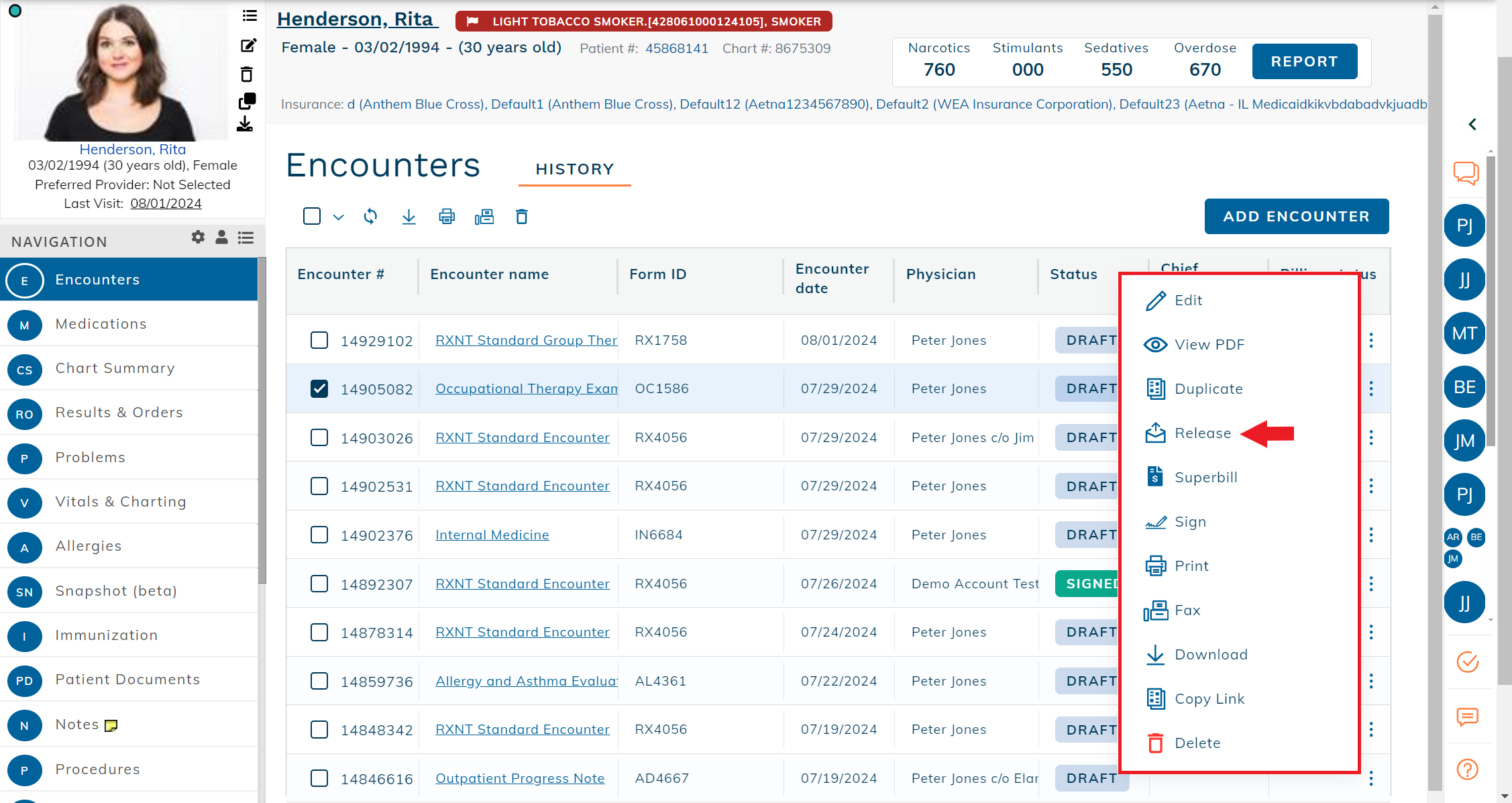Switch to the HISTORY tab
The image size is (1512, 803).
[574, 169]
